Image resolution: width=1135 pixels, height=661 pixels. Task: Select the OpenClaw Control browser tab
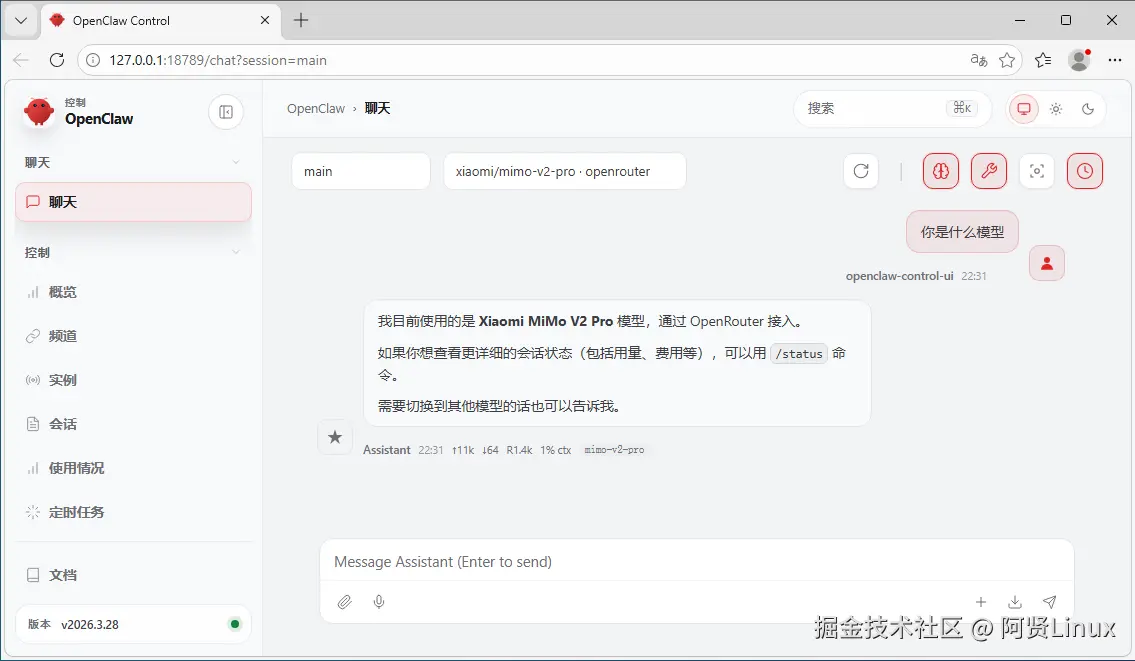tap(161, 20)
